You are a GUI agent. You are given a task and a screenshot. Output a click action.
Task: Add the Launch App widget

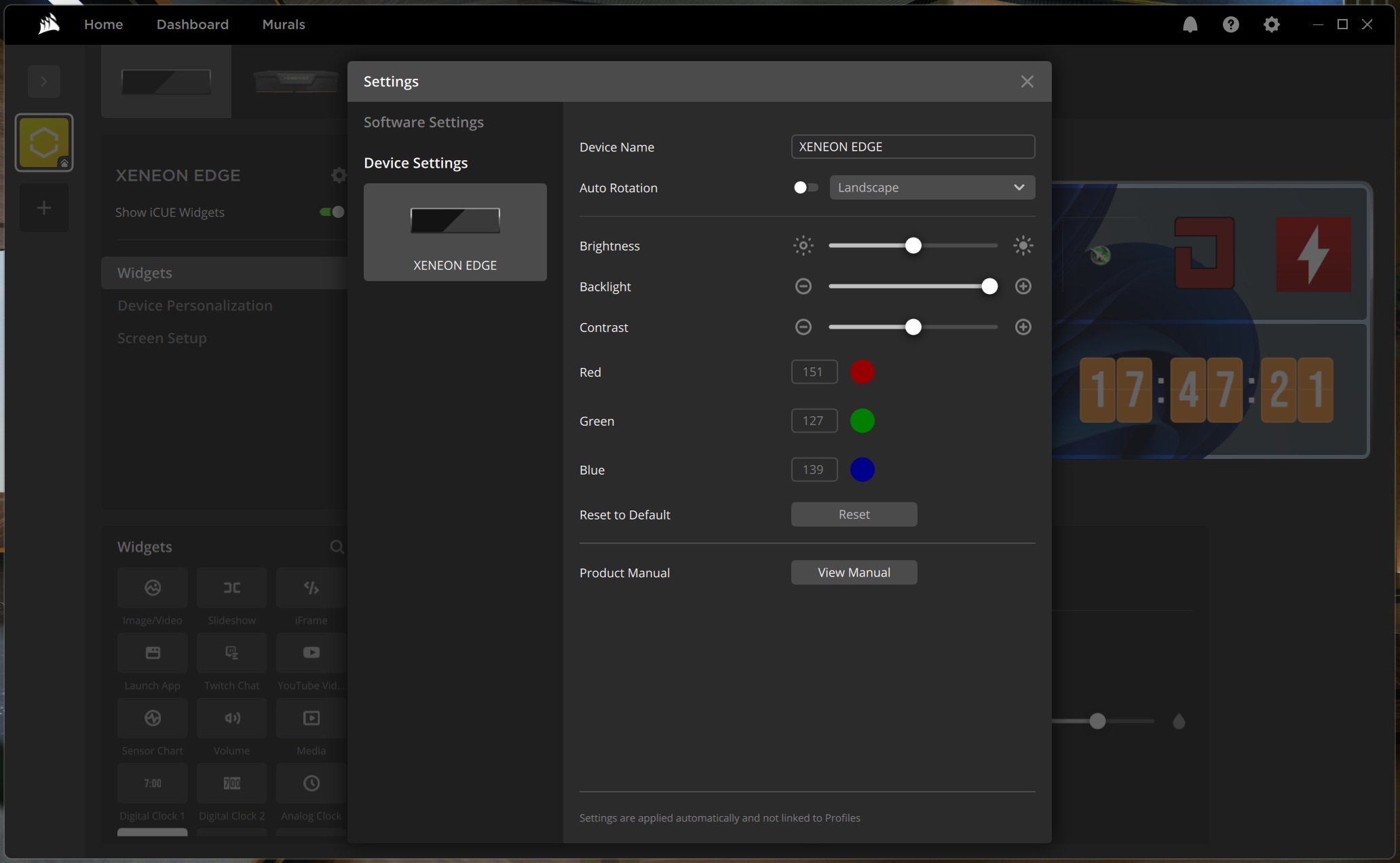[x=152, y=653]
